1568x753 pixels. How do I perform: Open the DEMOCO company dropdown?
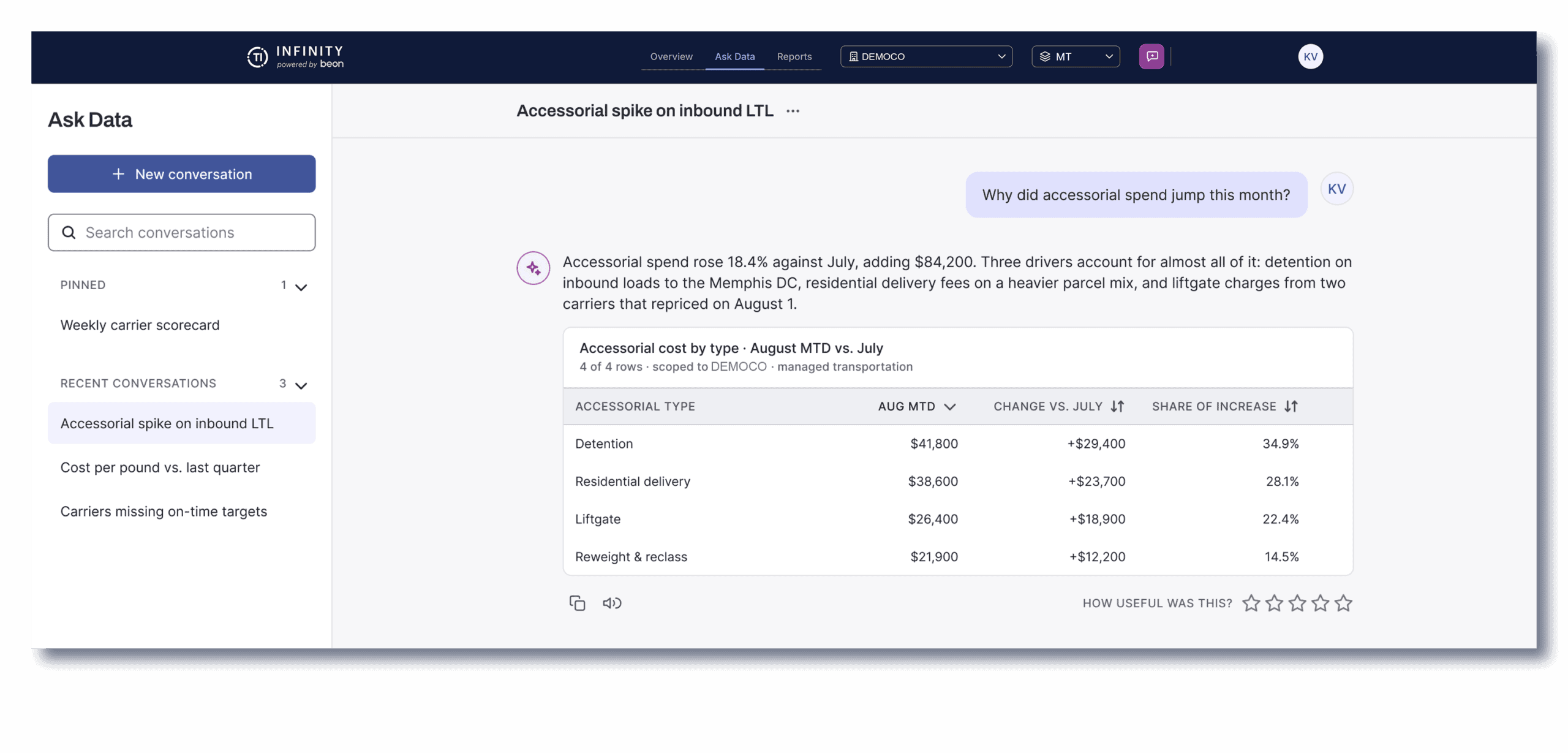926,56
